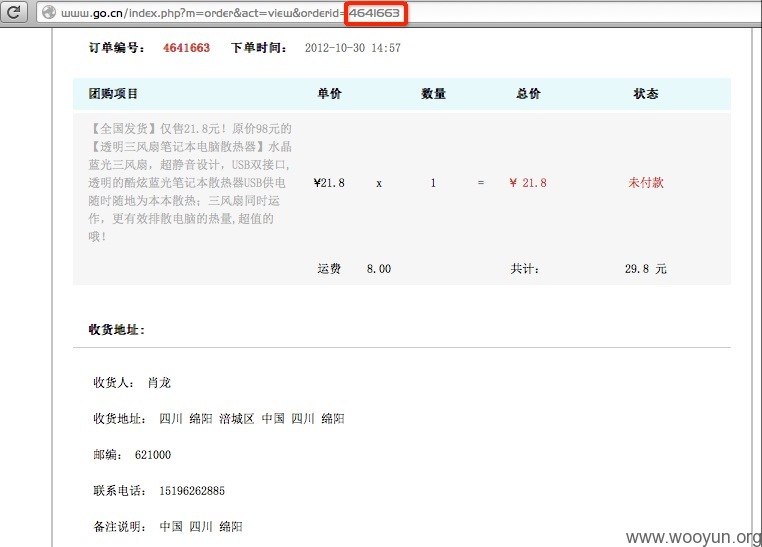The image size is (762, 547).
Task: Click the browser reload button
Action: pos(13,12)
